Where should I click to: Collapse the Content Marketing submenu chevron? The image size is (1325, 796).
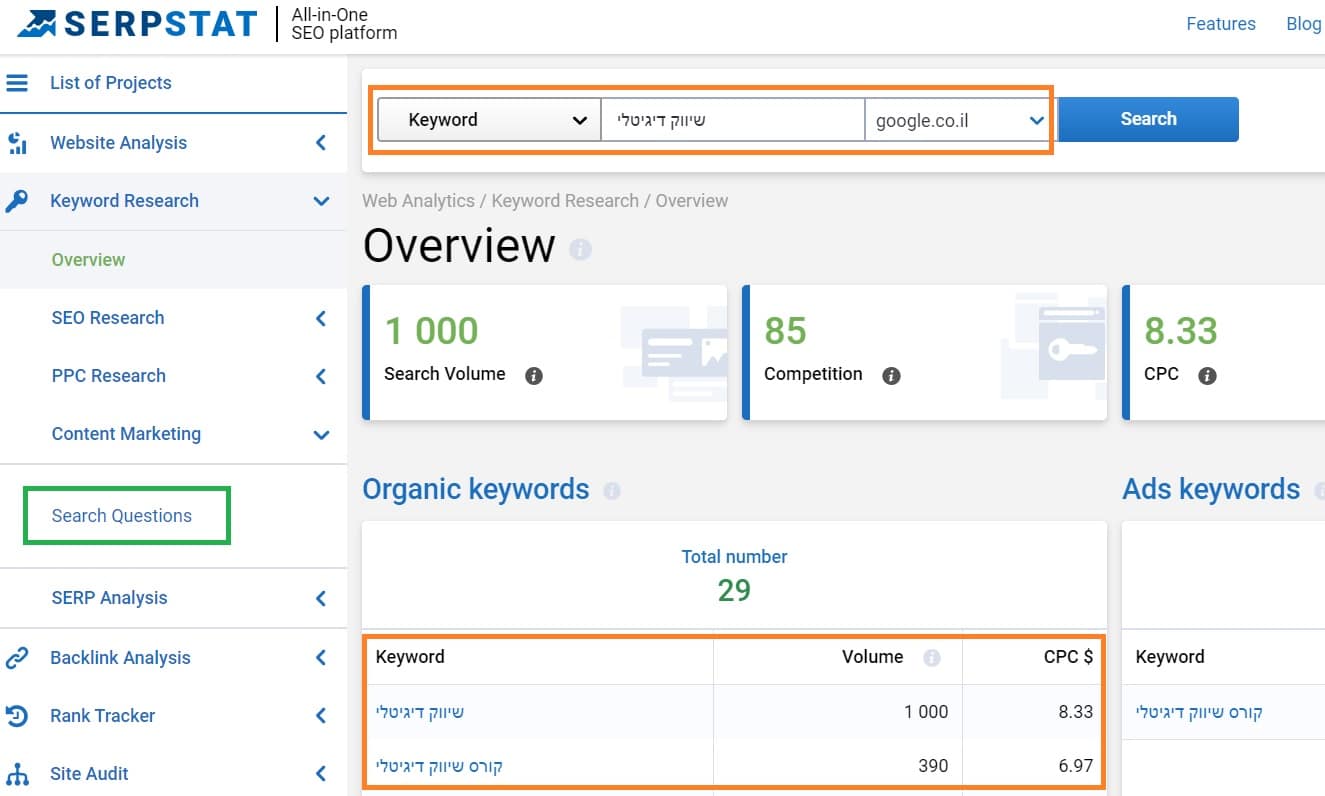pyautogui.click(x=321, y=434)
